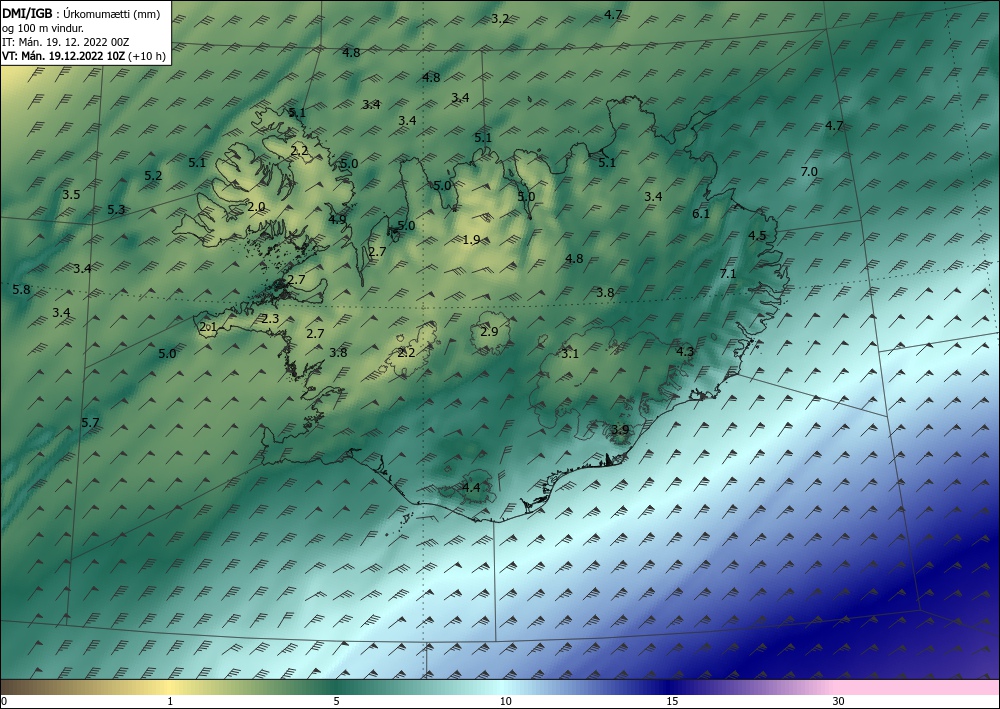Click the 5.2 value west of the Westfjords
This screenshot has height=709, width=1000.
[x=153, y=176]
